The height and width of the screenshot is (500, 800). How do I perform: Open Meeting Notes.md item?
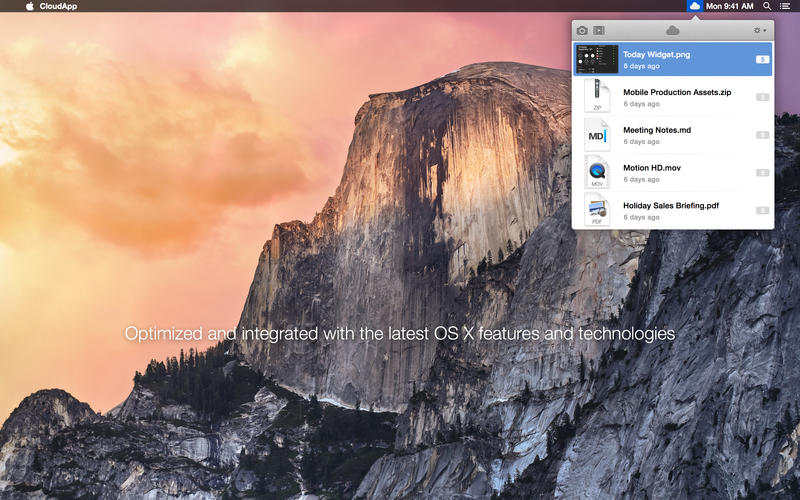click(x=657, y=130)
